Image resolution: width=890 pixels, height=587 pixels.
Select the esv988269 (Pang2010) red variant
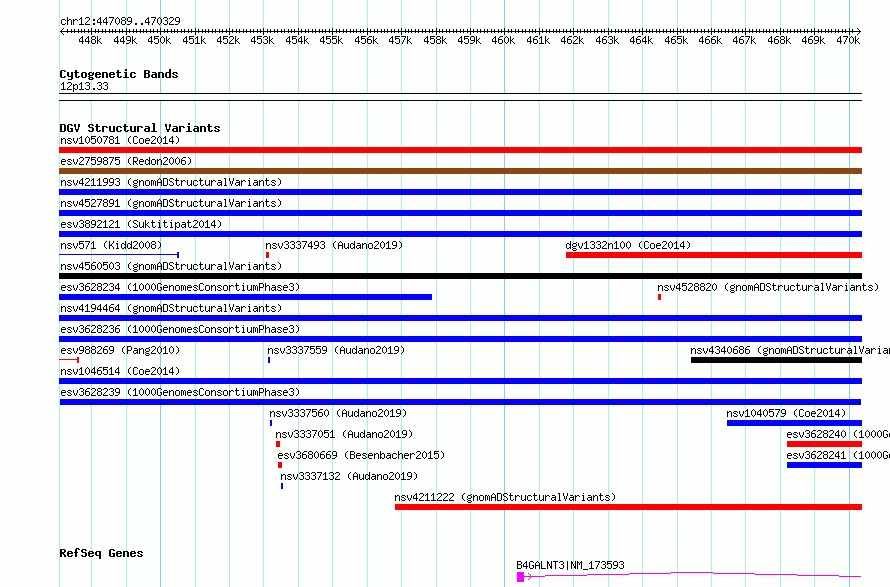(x=69, y=360)
